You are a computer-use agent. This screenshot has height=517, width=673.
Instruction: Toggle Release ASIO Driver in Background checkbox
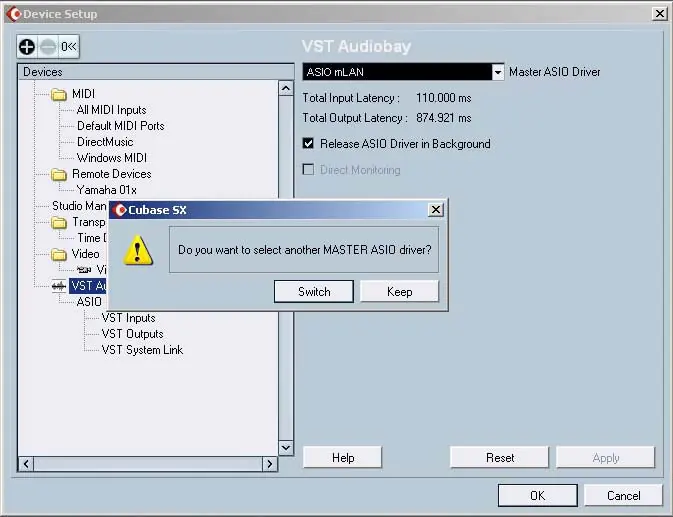308,143
